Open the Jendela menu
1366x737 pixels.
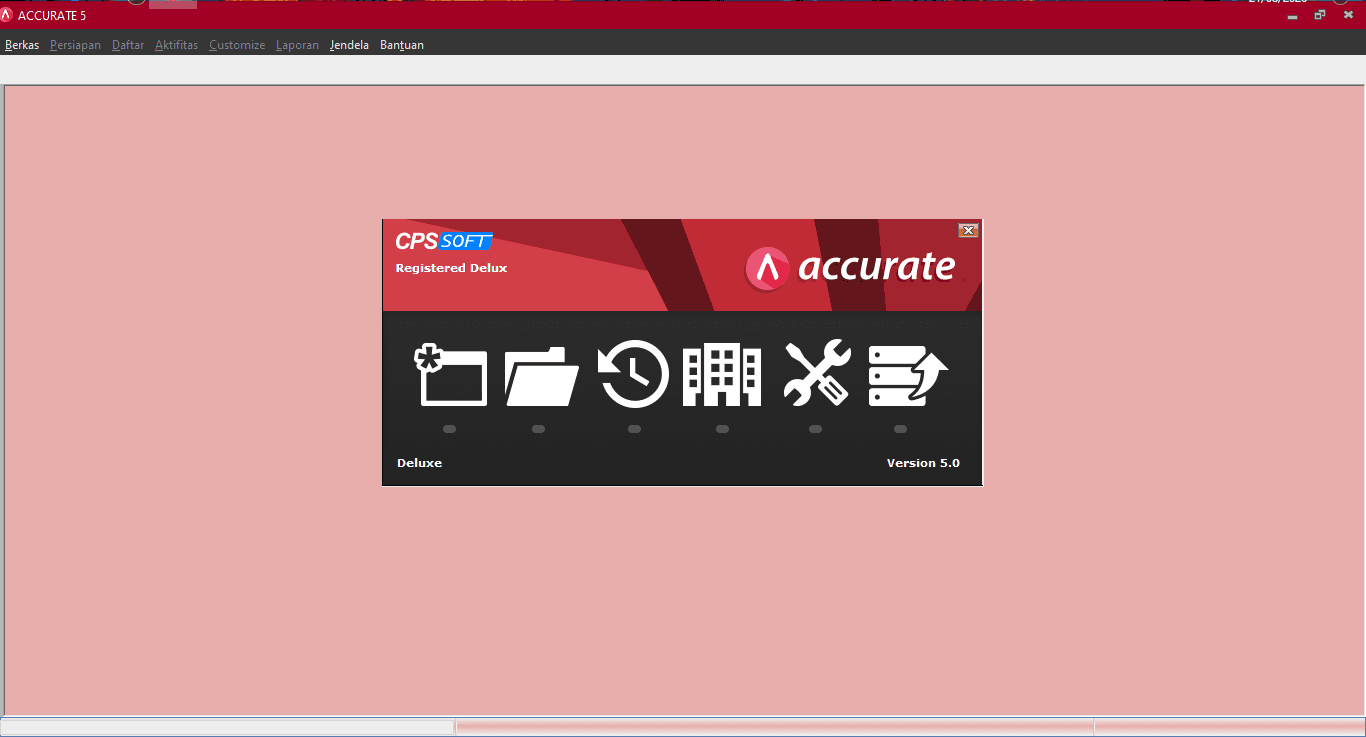[x=349, y=45]
